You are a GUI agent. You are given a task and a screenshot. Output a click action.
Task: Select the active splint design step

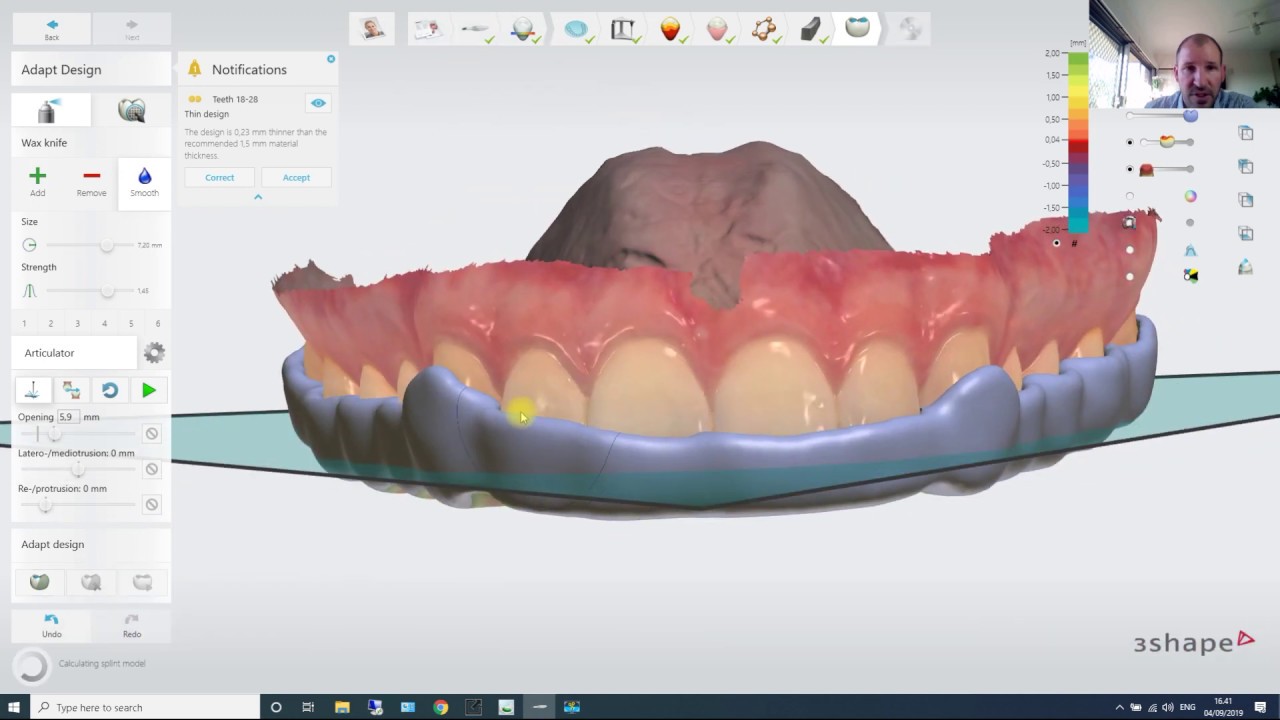click(857, 28)
